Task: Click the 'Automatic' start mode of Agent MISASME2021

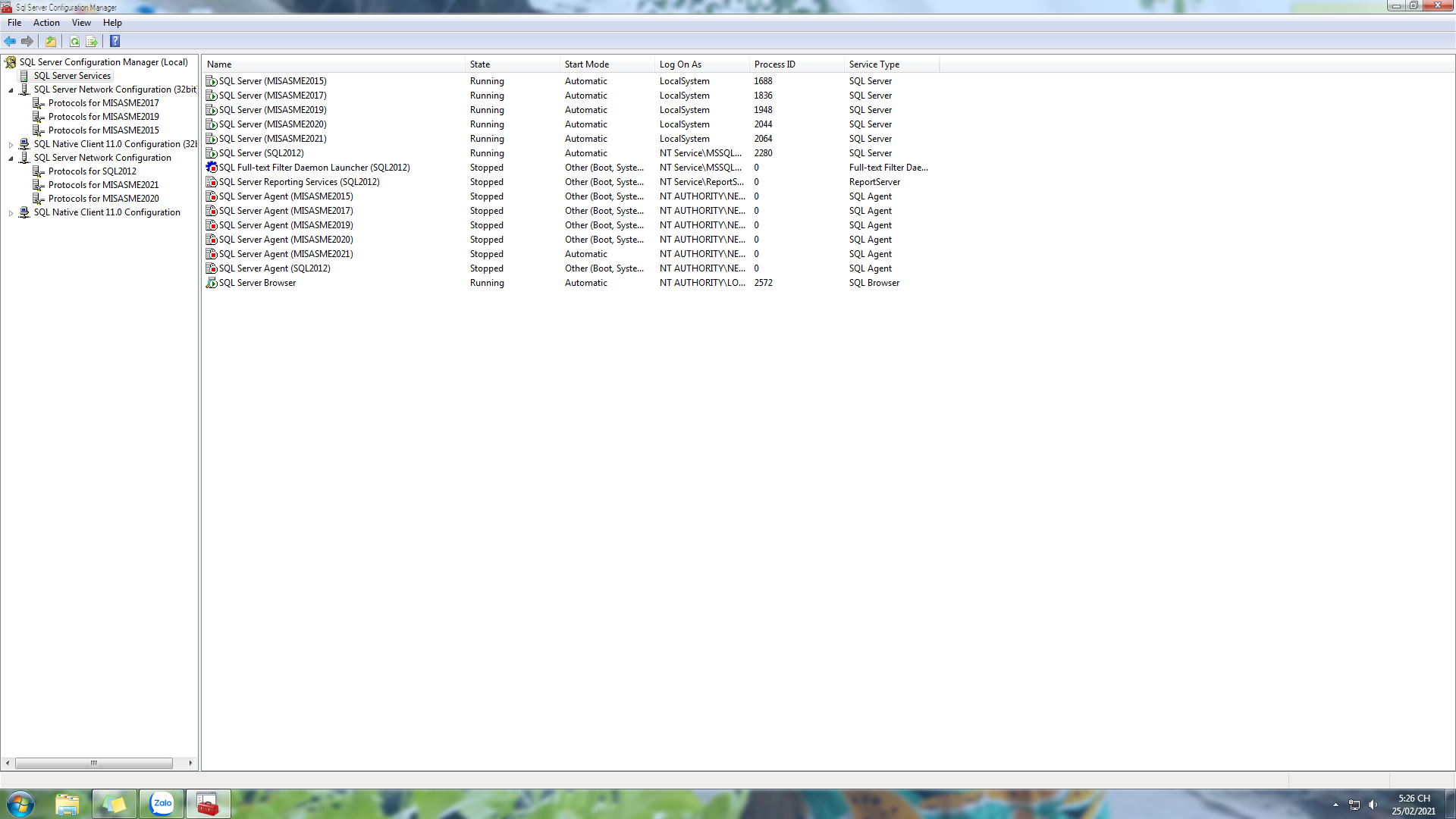Action: pos(586,254)
